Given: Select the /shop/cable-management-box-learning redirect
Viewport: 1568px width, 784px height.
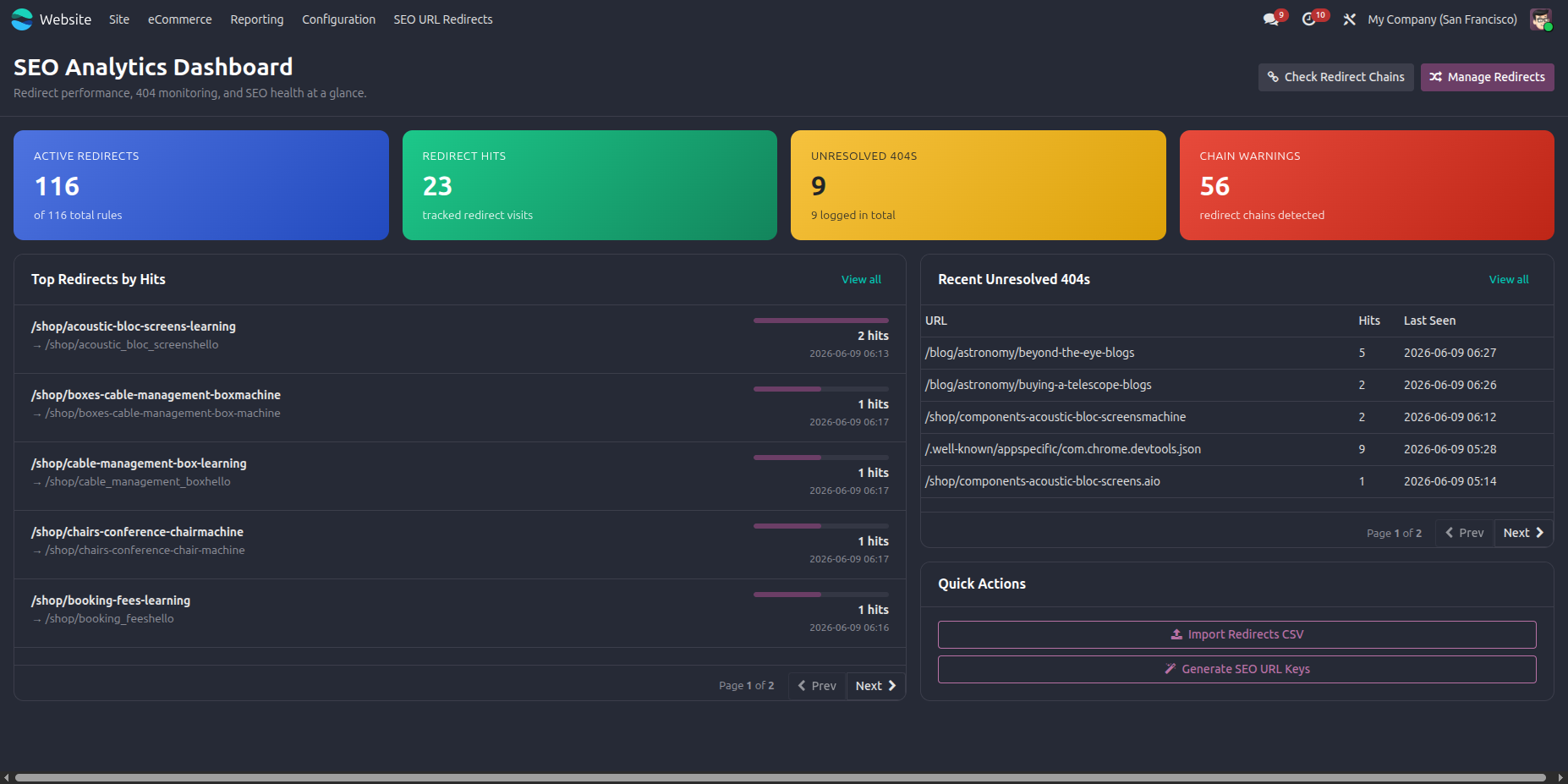Looking at the screenshot, I should tap(139, 463).
